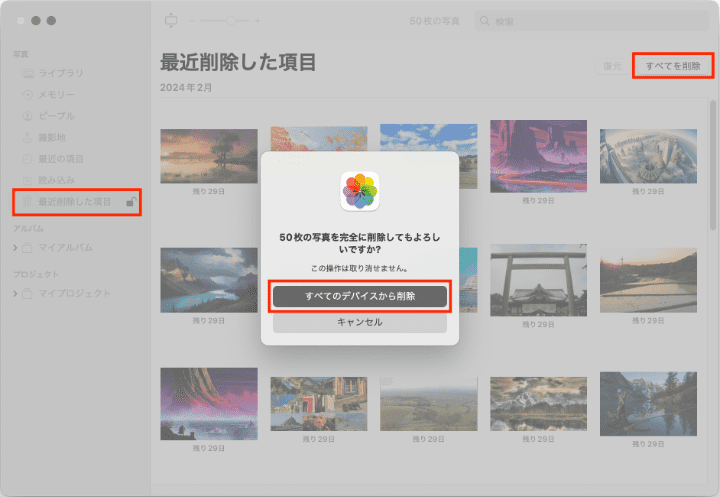The height and width of the screenshot is (497, 720).
Task: Click the memories icon beside メモリー
Action: (28, 95)
